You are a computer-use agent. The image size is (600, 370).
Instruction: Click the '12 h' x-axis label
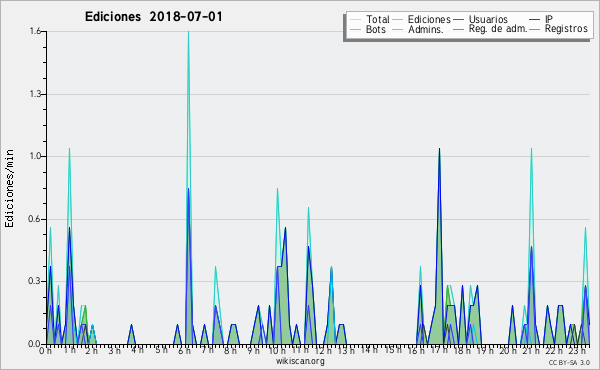323,351
